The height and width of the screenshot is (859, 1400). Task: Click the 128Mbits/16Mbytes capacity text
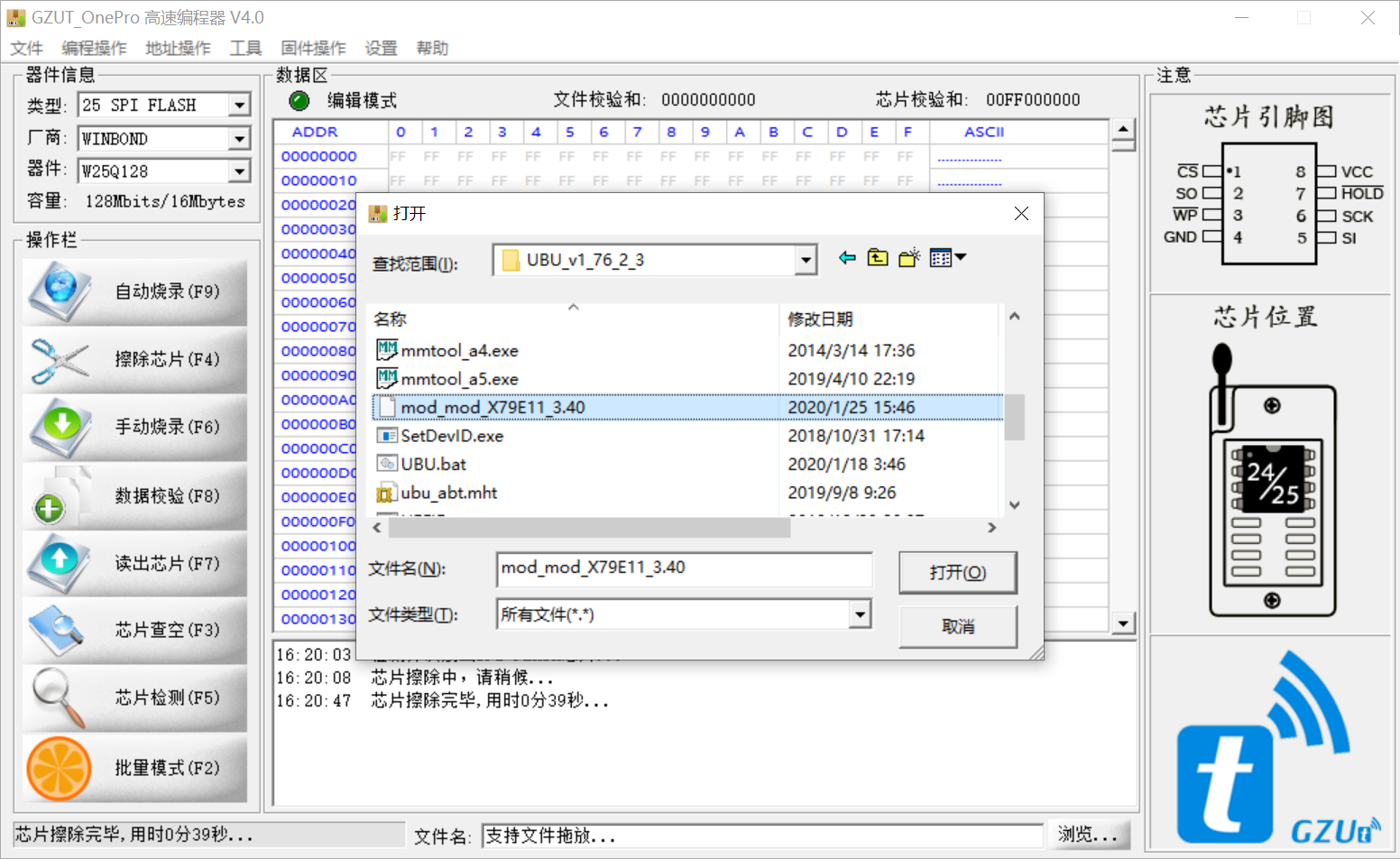(165, 201)
